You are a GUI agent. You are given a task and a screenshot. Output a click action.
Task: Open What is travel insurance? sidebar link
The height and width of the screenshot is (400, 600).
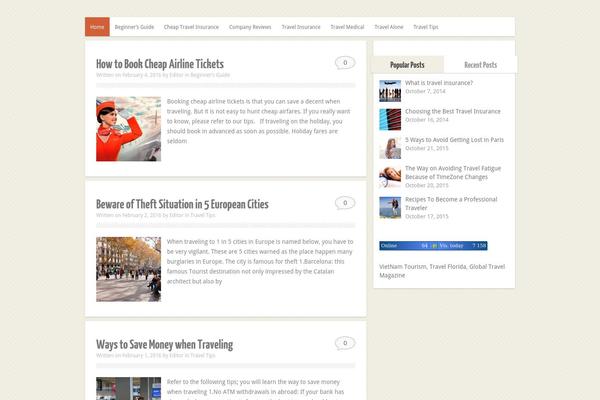pos(439,83)
